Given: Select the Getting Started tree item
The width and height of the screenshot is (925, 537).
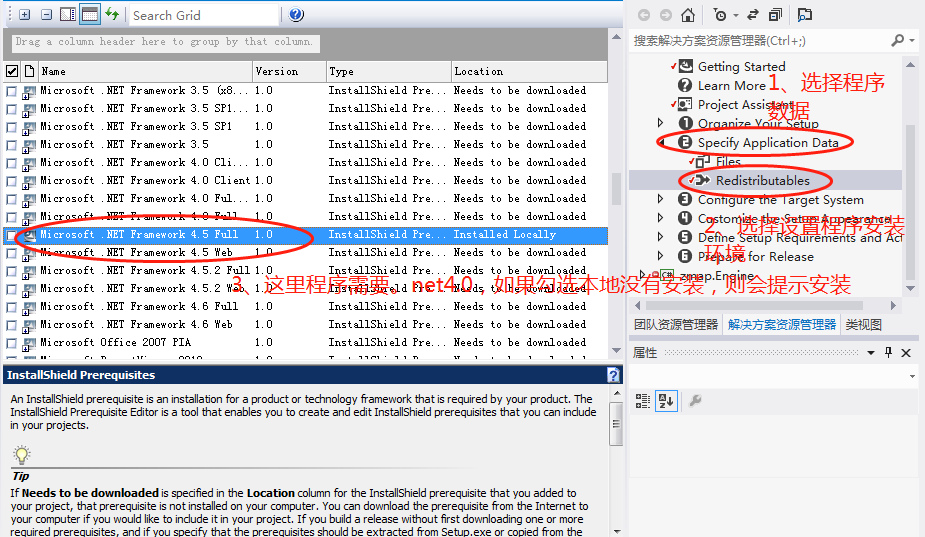Looking at the screenshot, I should pos(742,66).
